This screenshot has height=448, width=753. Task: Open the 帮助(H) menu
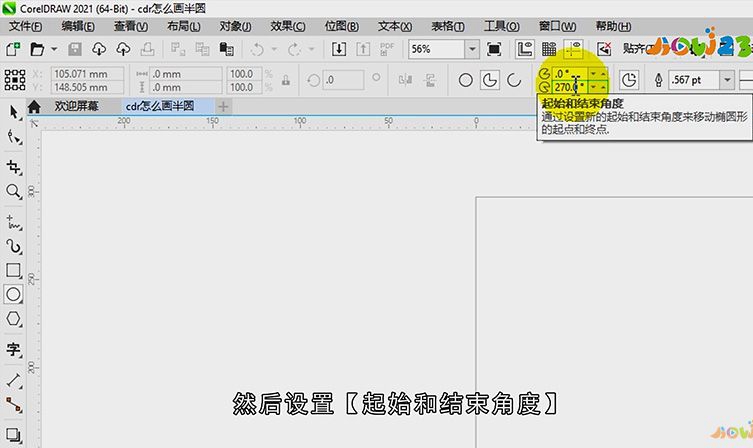[613, 26]
